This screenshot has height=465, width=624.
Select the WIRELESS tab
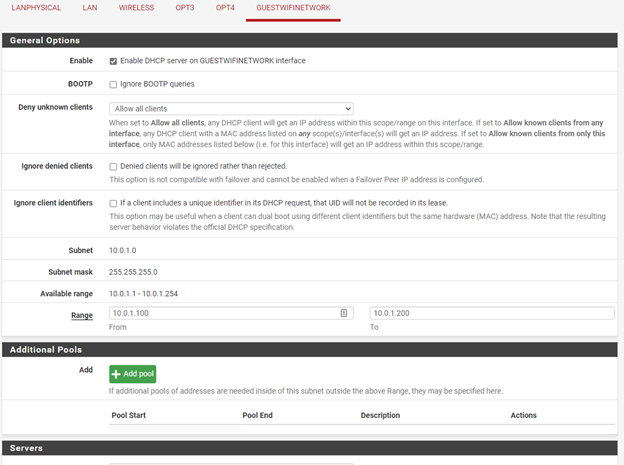[136, 8]
